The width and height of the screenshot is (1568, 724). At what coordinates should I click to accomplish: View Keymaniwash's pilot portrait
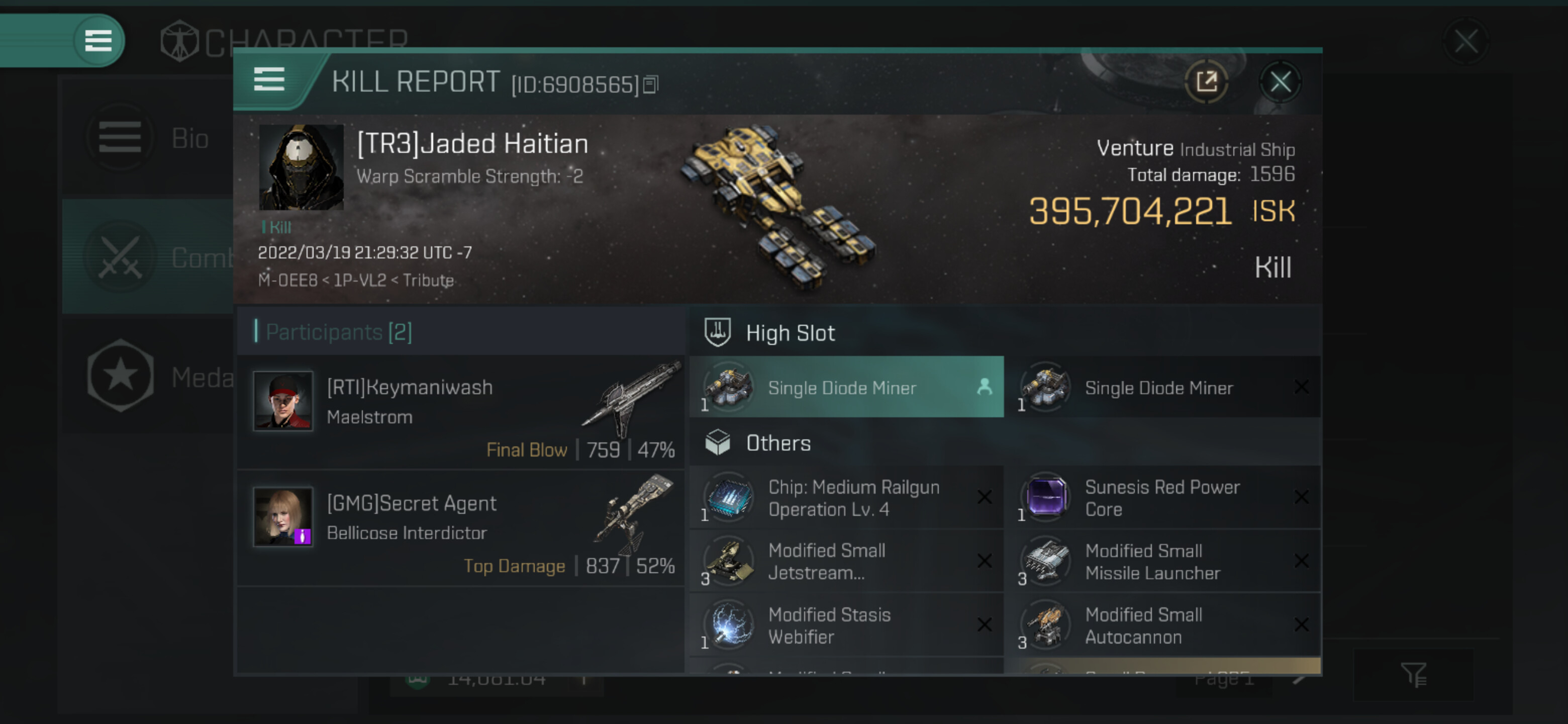coord(283,401)
